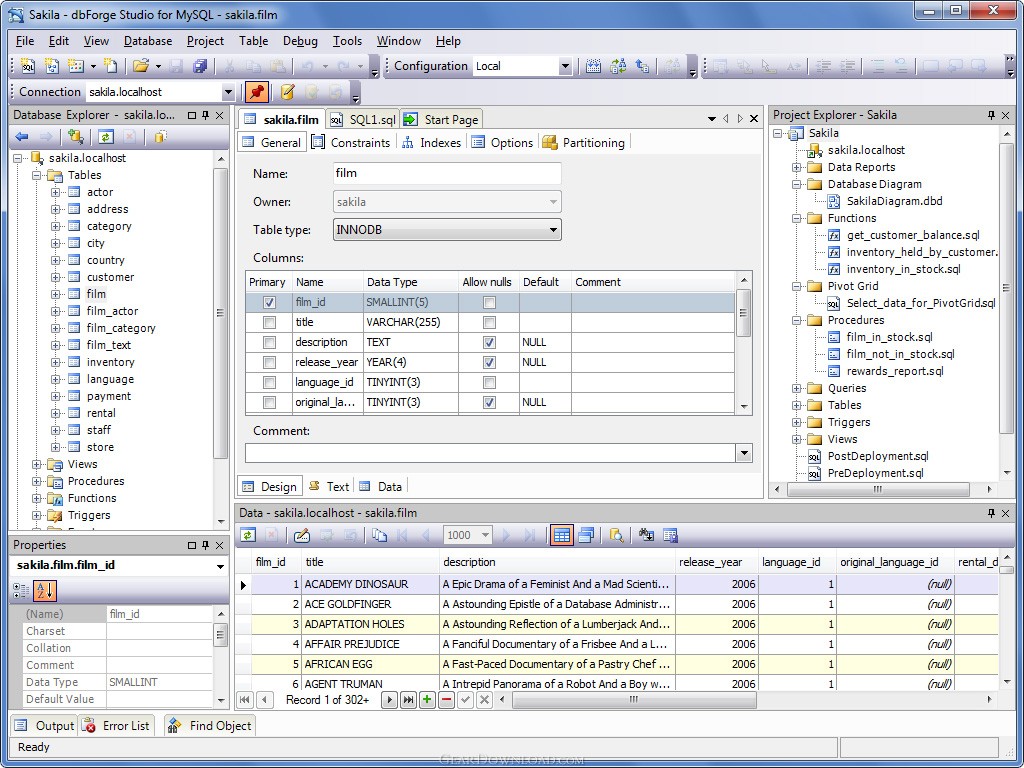Collapse the Functions folder in Project Explorer
This screenshot has width=1024, height=768.
pos(796,218)
